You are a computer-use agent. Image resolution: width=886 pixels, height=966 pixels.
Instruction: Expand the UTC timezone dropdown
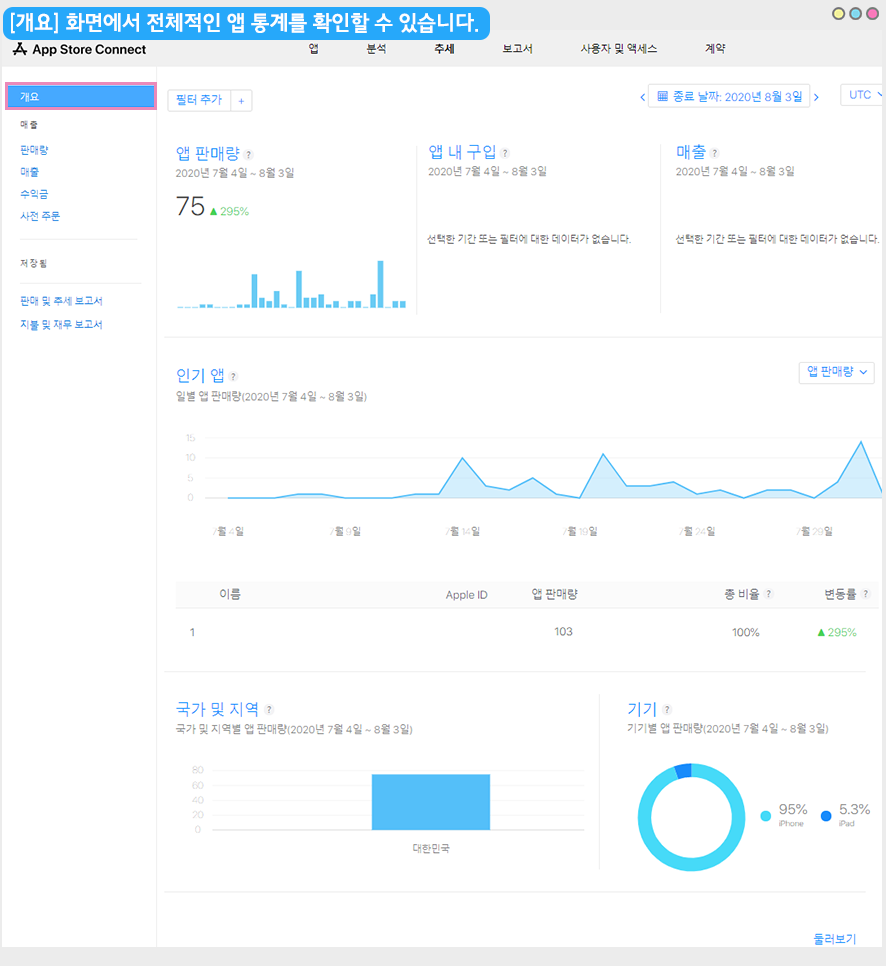click(x=864, y=95)
